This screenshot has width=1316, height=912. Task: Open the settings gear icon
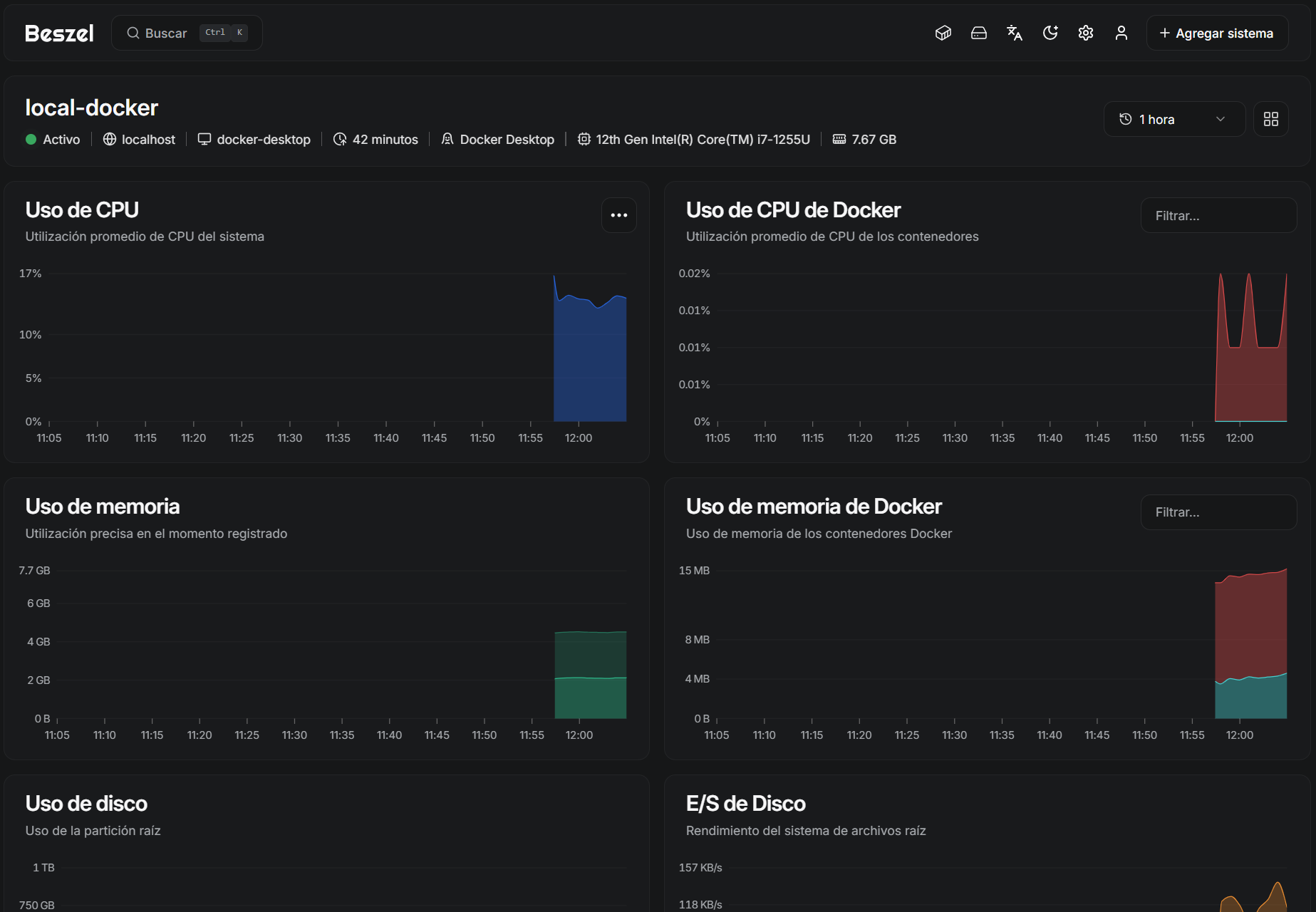(x=1085, y=33)
